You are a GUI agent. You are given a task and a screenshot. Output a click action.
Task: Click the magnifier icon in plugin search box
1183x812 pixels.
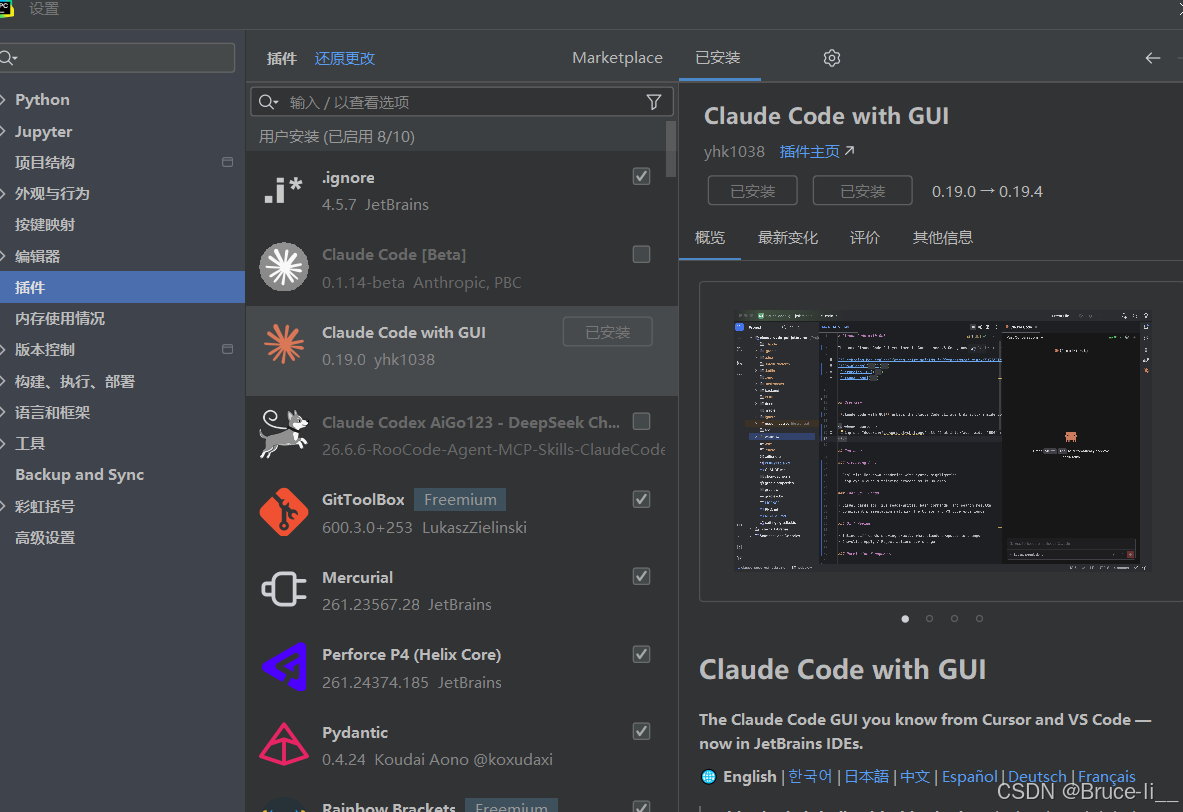[268, 102]
